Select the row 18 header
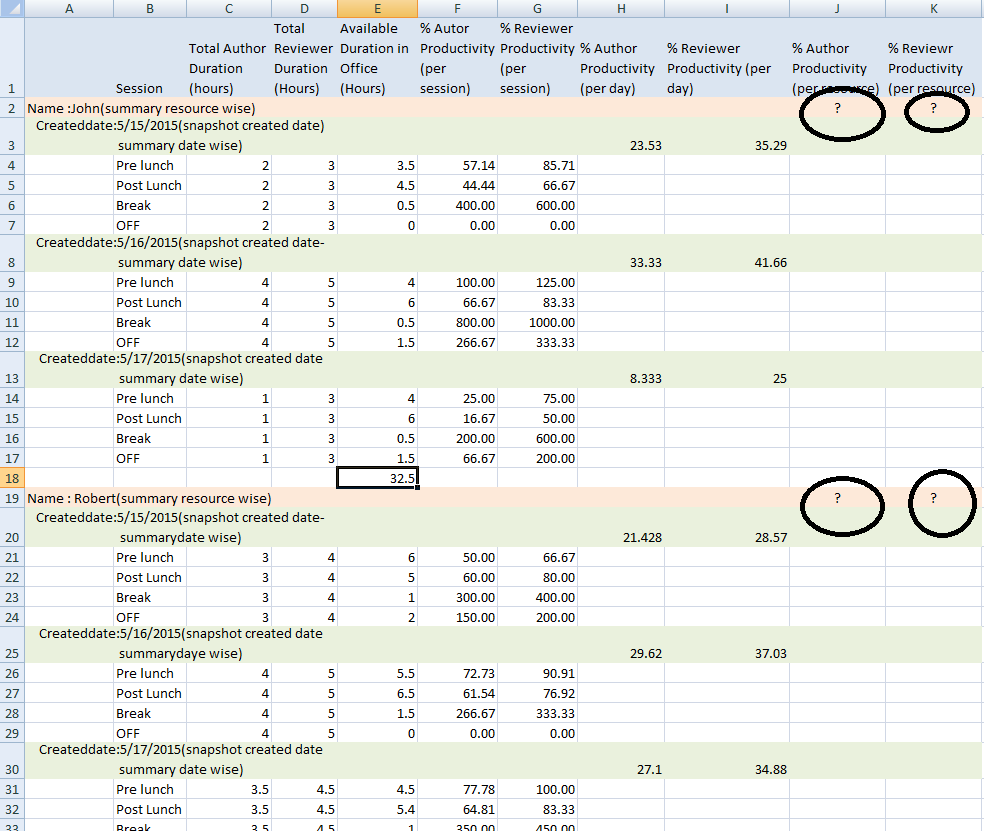Image resolution: width=984 pixels, height=831 pixels. point(12,478)
